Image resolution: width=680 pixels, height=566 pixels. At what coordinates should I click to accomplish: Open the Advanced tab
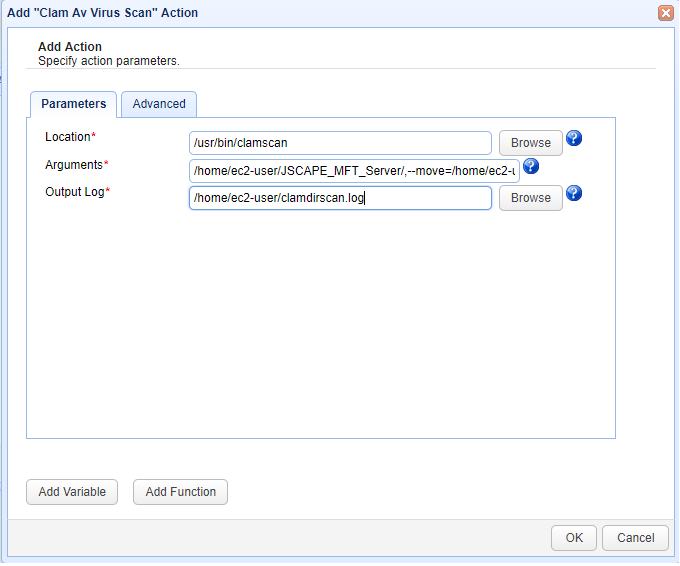click(159, 104)
